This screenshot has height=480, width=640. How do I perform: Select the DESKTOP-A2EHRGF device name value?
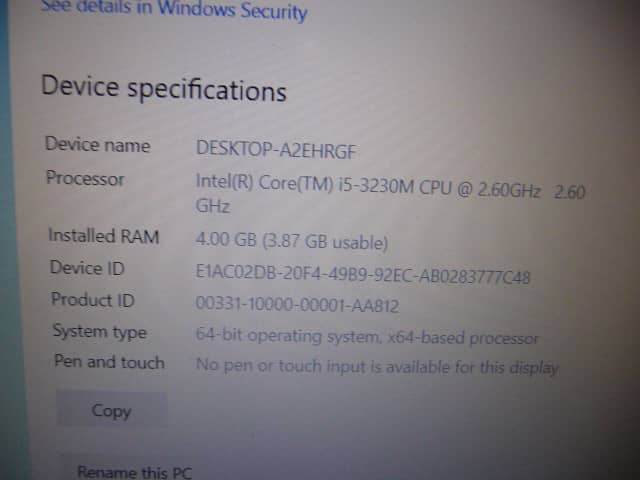(x=276, y=150)
